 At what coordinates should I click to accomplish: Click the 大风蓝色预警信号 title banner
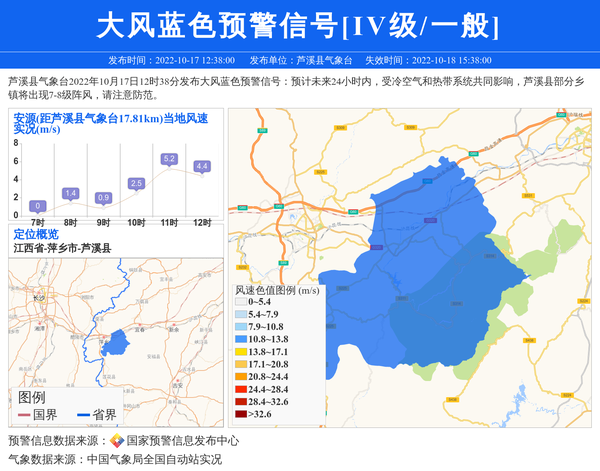(300, 25)
